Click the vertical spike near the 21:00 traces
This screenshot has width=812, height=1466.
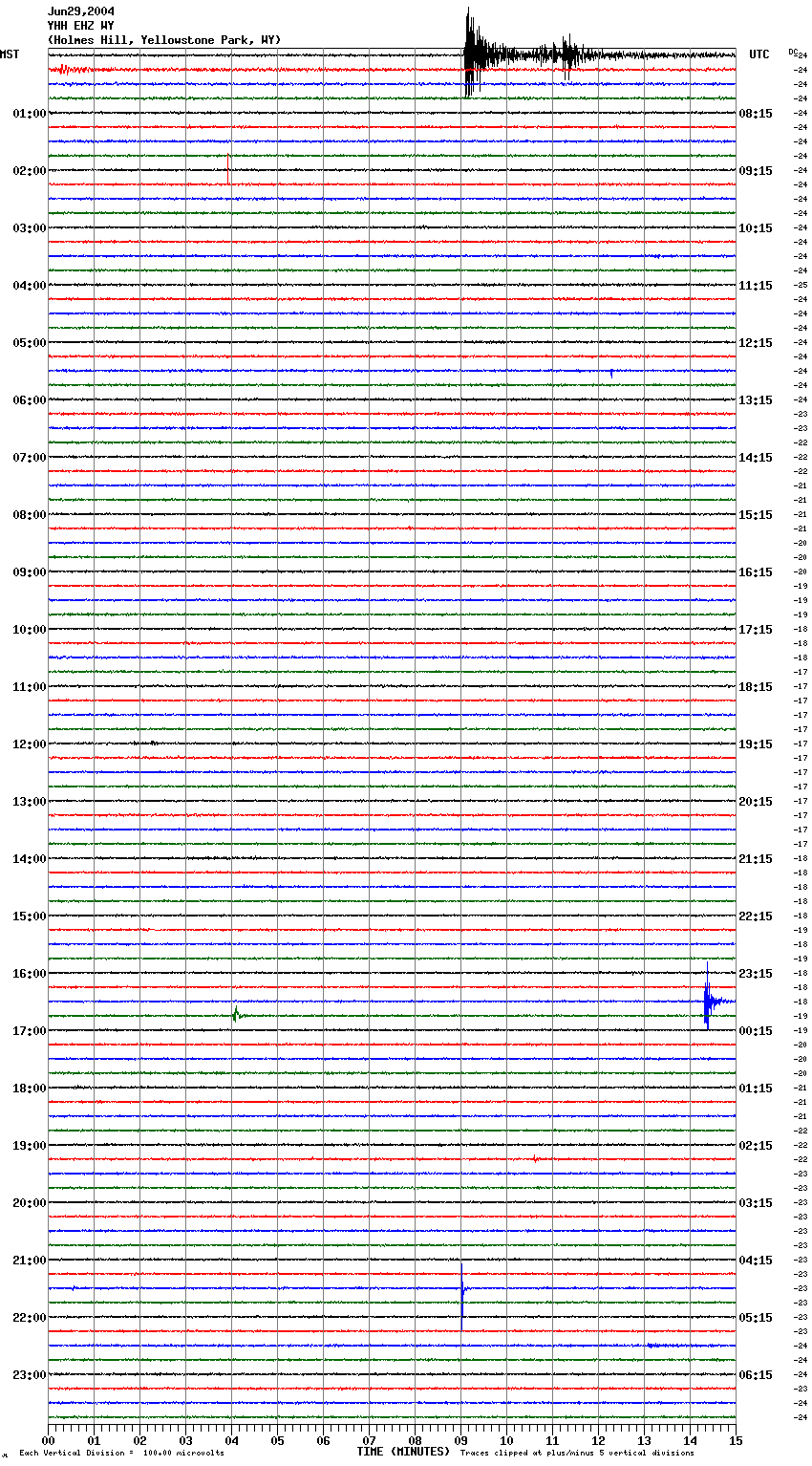(x=461, y=1296)
